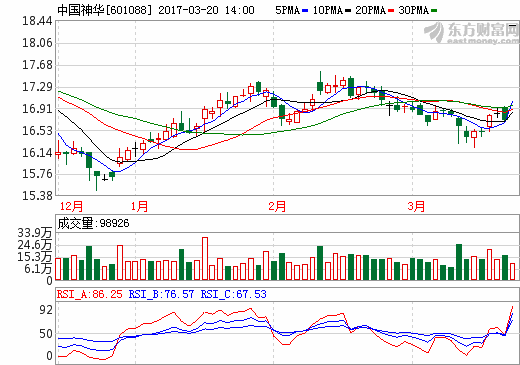Click the 16.53 price axis label
Image resolution: width=520 pixels, height=365 pixels.
37,131
